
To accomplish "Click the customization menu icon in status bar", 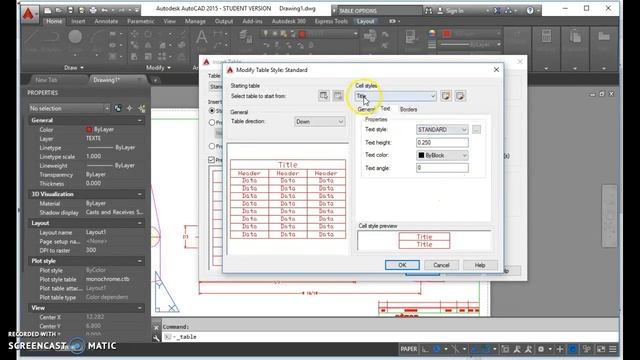I will click(x=613, y=349).
